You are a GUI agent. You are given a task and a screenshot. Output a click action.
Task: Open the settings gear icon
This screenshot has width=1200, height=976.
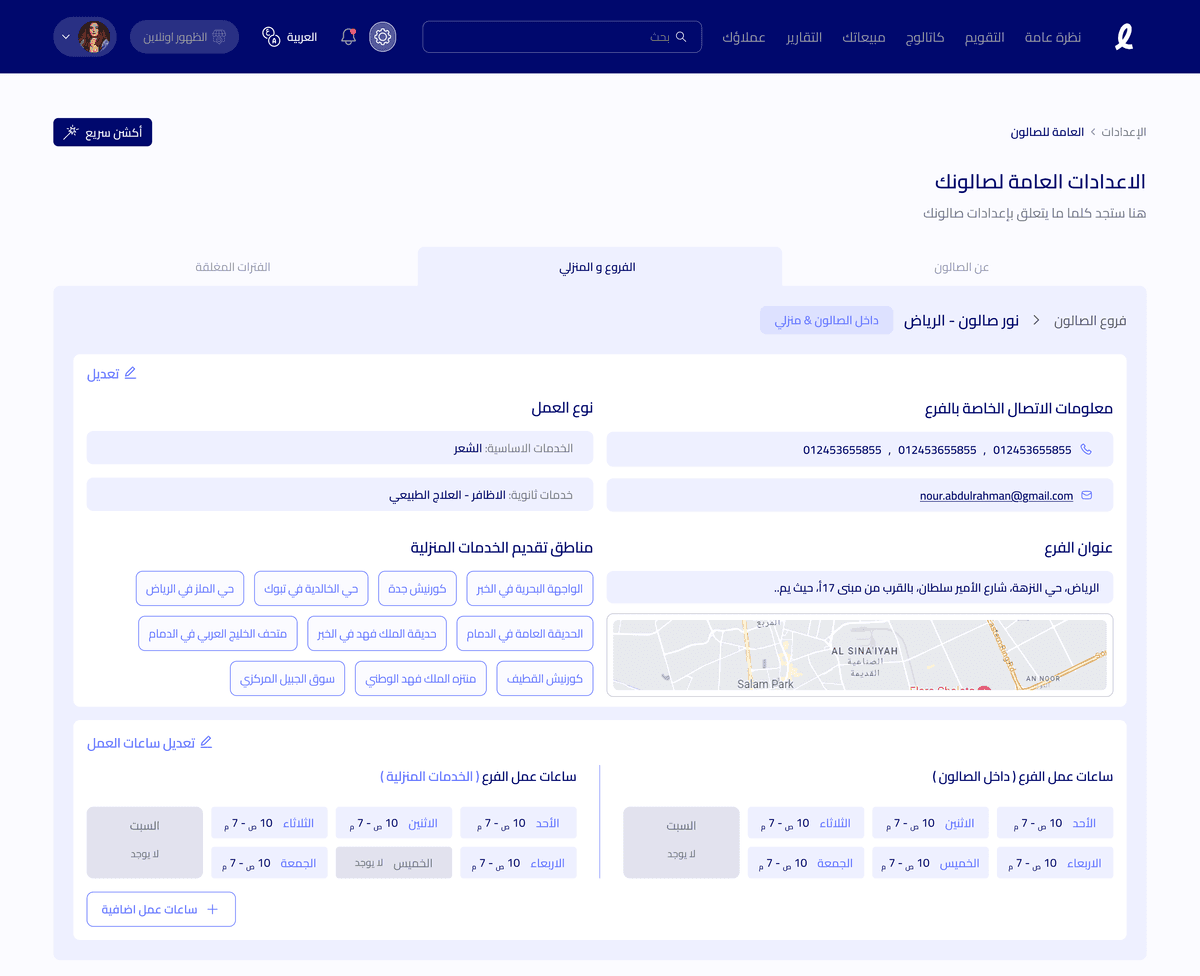click(382, 36)
